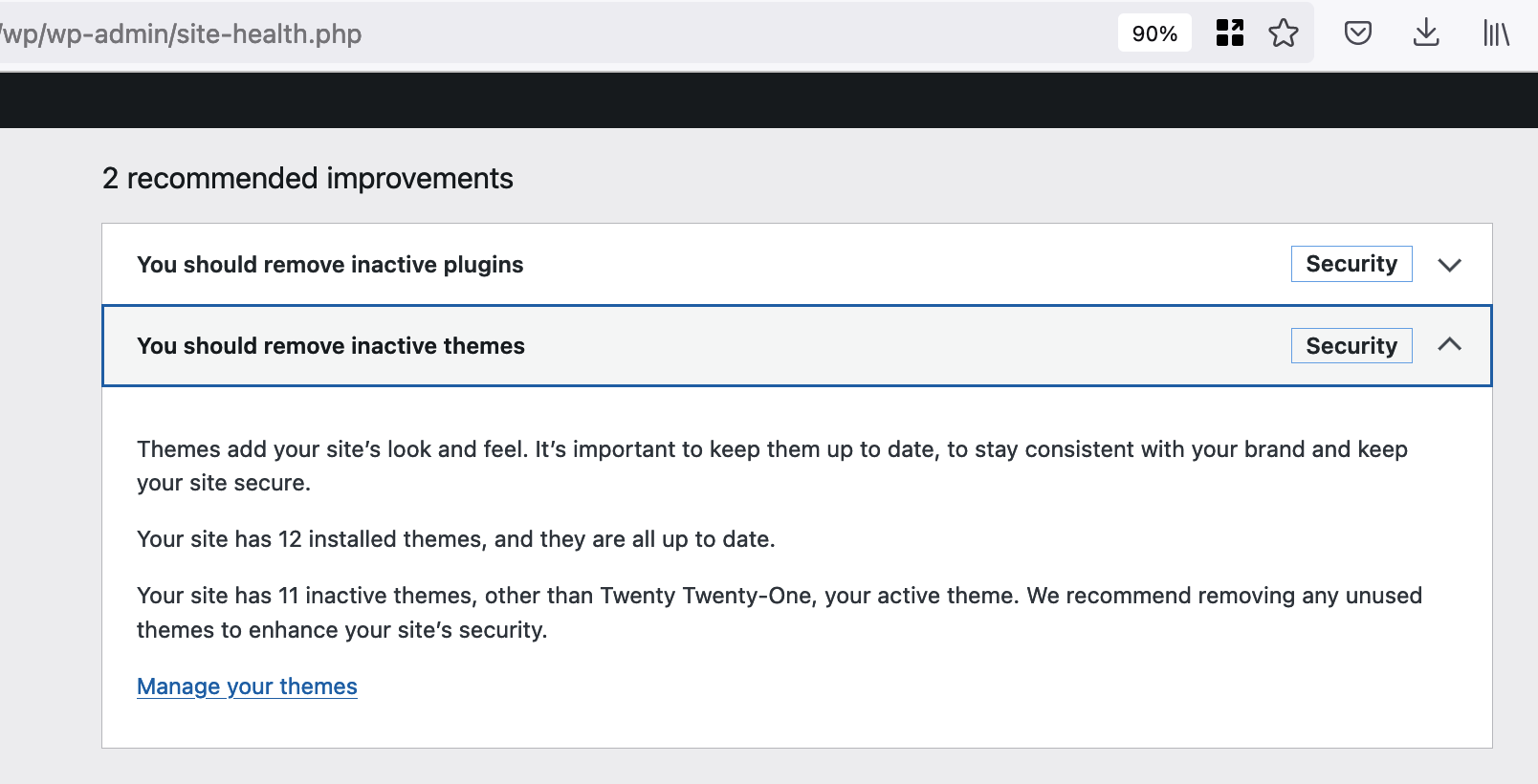This screenshot has width=1538, height=784.
Task: Click the grid icon in the address bar
Action: tap(1230, 33)
